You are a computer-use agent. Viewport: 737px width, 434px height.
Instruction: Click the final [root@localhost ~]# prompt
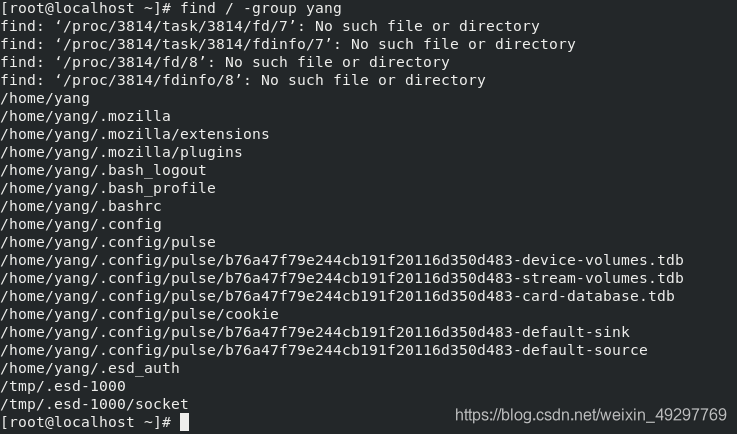click(86, 422)
